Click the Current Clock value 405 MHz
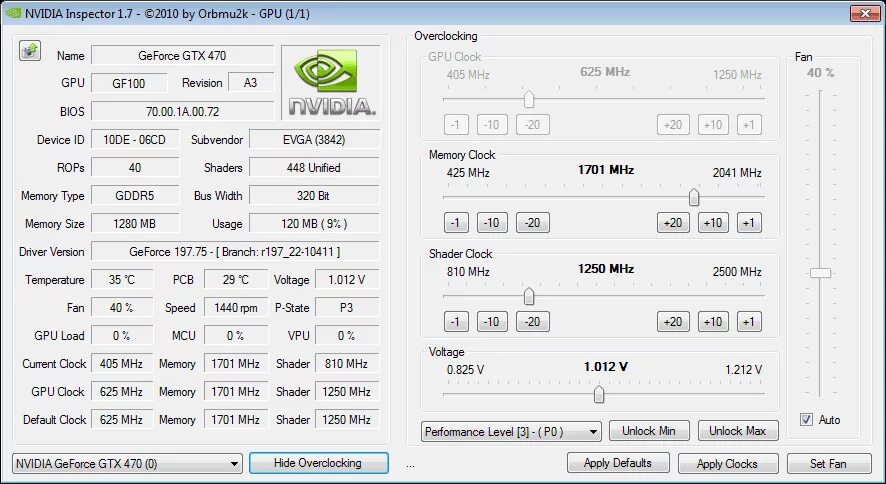Viewport: 886px width, 484px height. click(122, 364)
